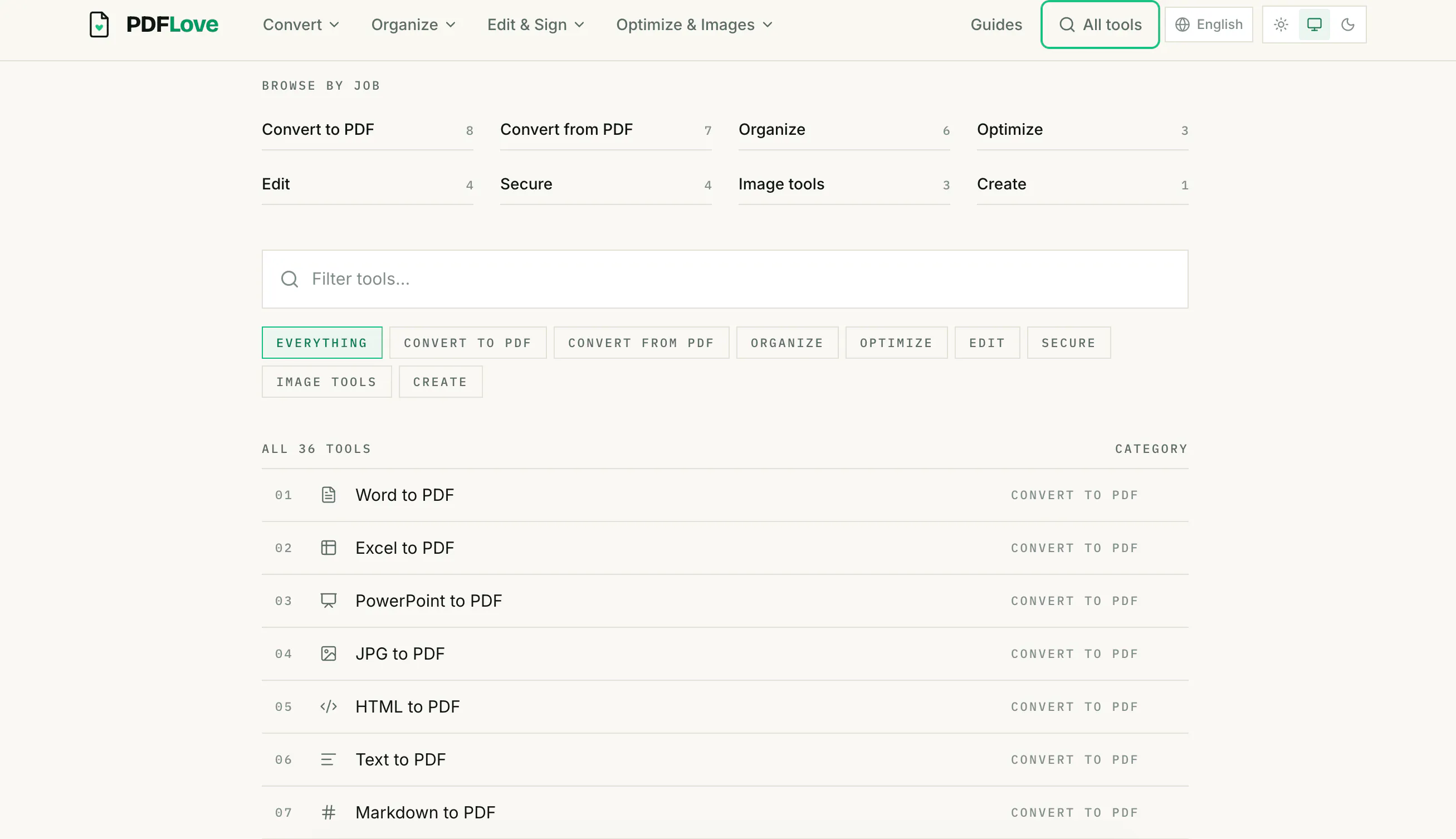Image resolution: width=1456 pixels, height=839 pixels.
Task: Open the English language selector
Action: [1208, 25]
